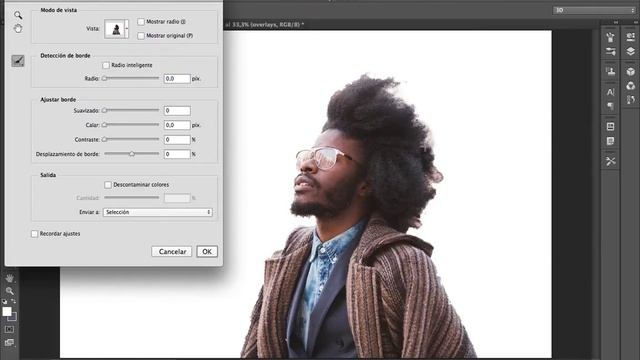This screenshot has width=640, height=360.
Task: Swap foreground and background colors
Action: (13, 301)
